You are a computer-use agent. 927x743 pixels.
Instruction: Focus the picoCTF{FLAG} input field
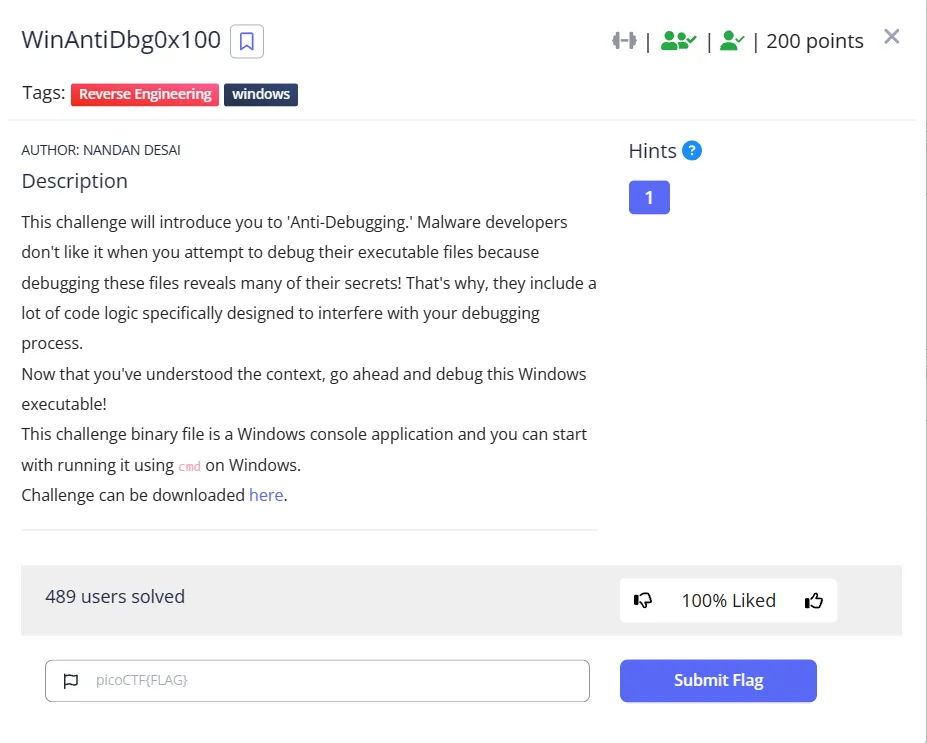pyautogui.click(x=330, y=681)
